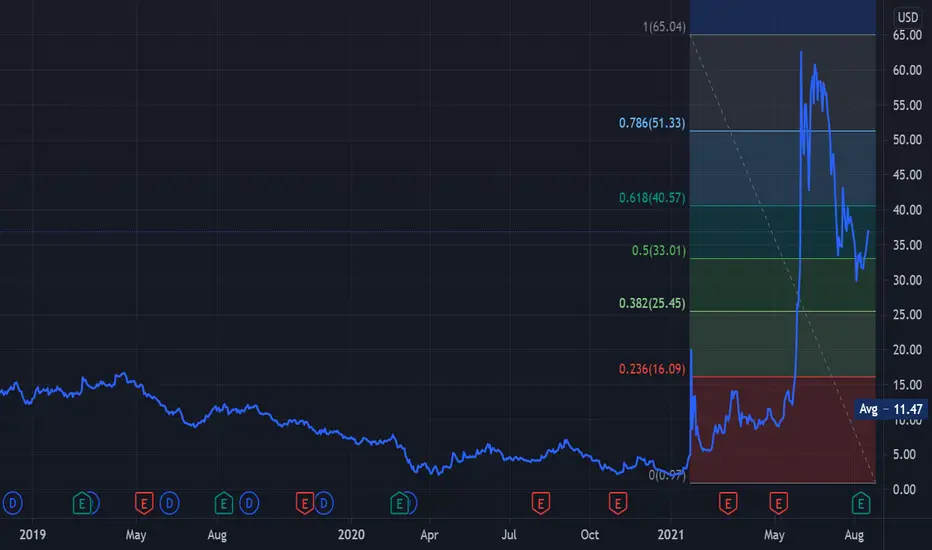Click the 1(65.04) top Fibonacci label
Screen dimensions: 932x550
coord(664,27)
